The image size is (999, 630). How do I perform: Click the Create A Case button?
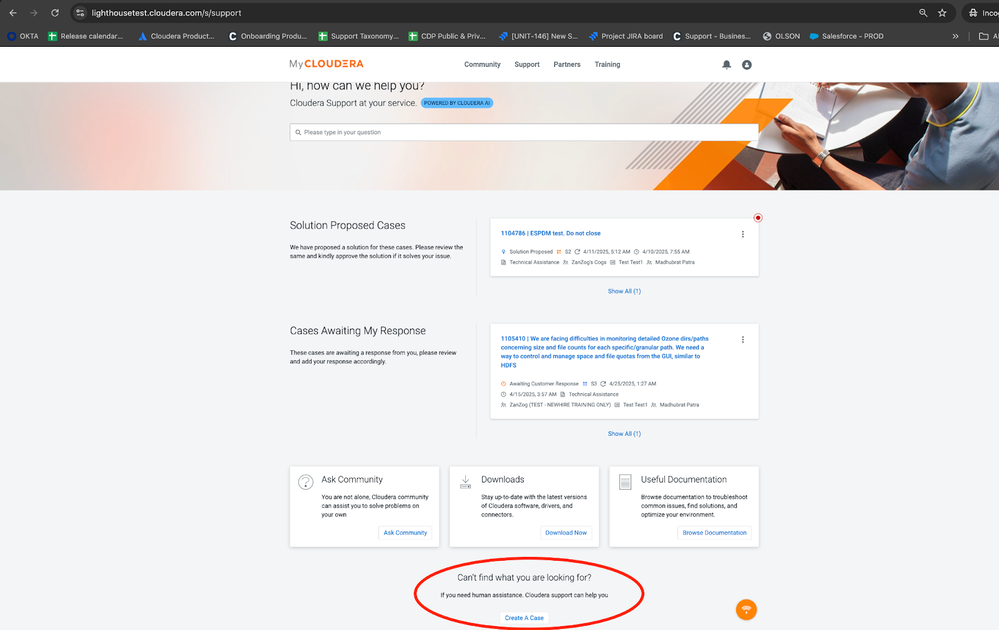[x=524, y=618]
